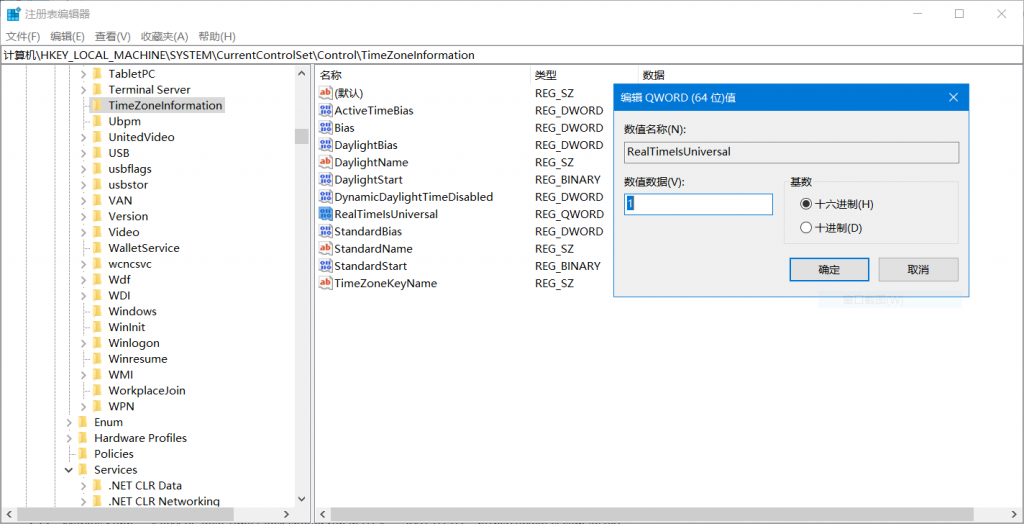Expand the Enum tree node

[69, 422]
